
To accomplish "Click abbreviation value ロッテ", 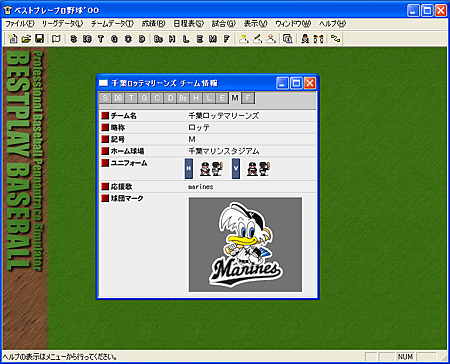I will click(199, 127).
